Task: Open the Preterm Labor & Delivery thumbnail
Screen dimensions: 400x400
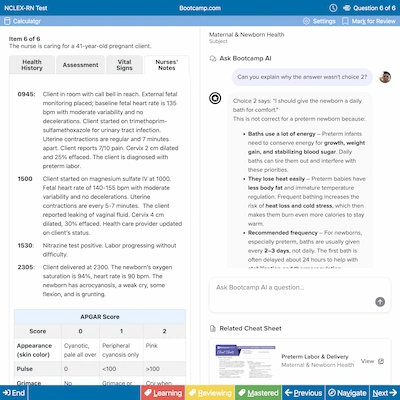Action: click(246, 361)
